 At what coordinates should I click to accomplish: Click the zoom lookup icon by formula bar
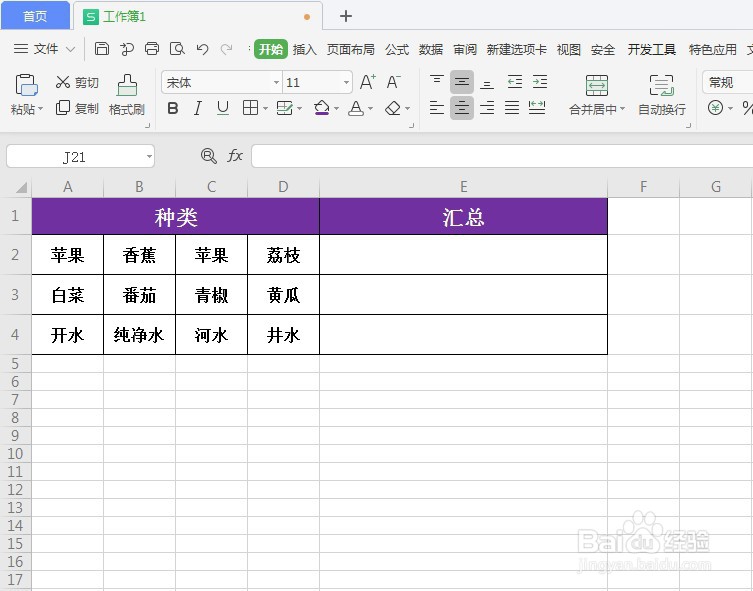coord(208,156)
